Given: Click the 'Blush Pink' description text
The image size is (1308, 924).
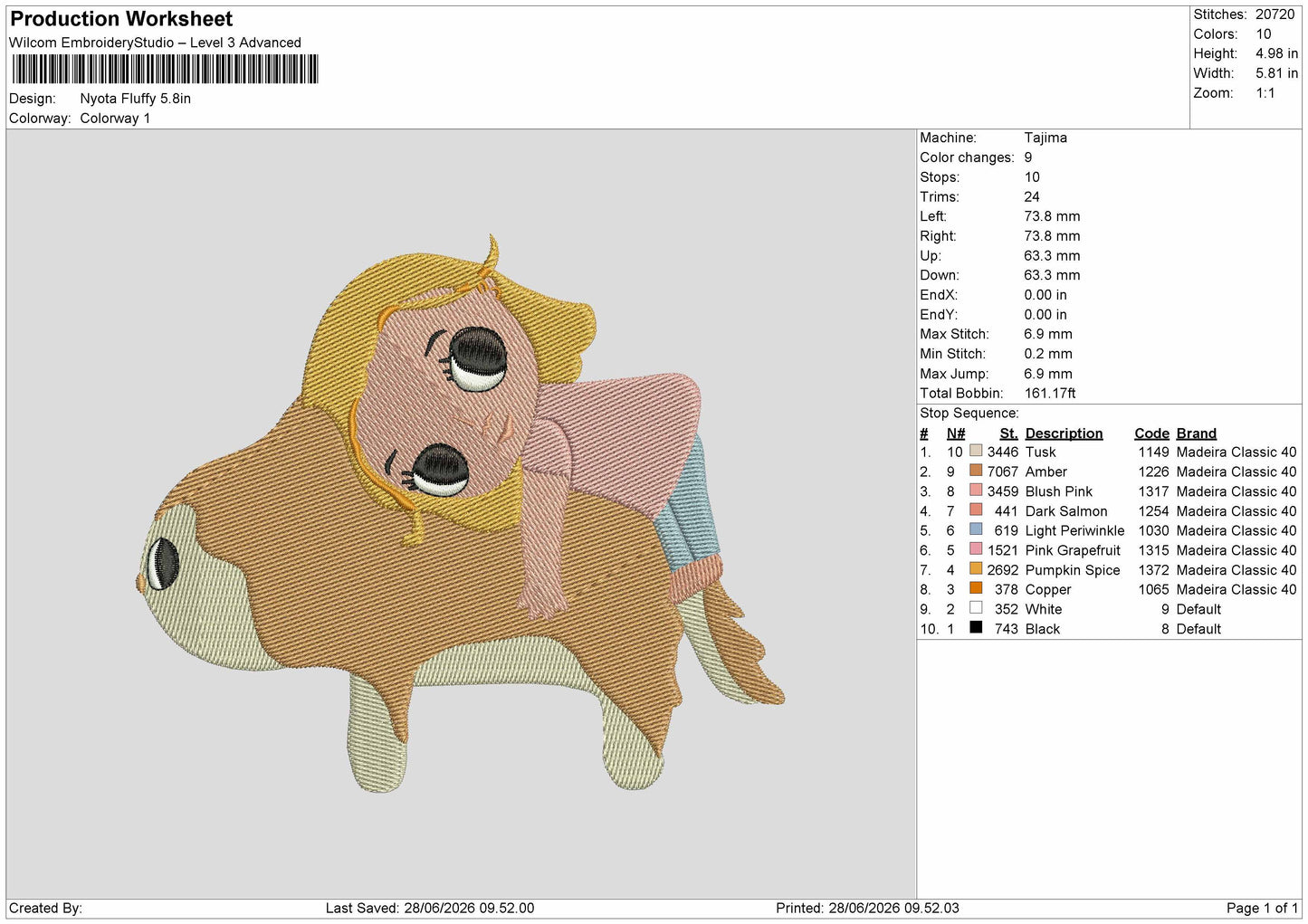Looking at the screenshot, I should pyautogui.click(x=1058, y=491).
